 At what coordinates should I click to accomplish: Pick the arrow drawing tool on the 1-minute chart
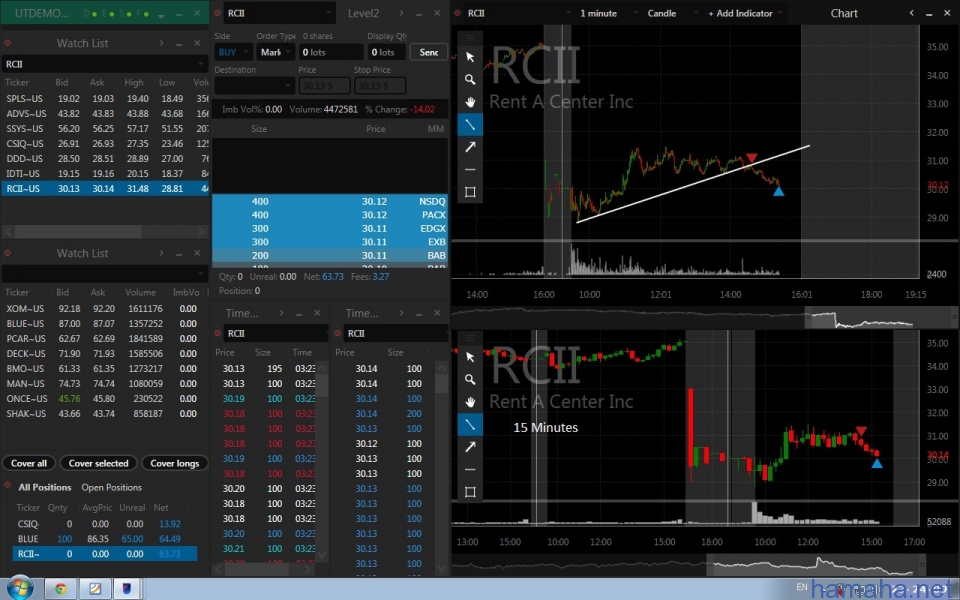[470, 147]
